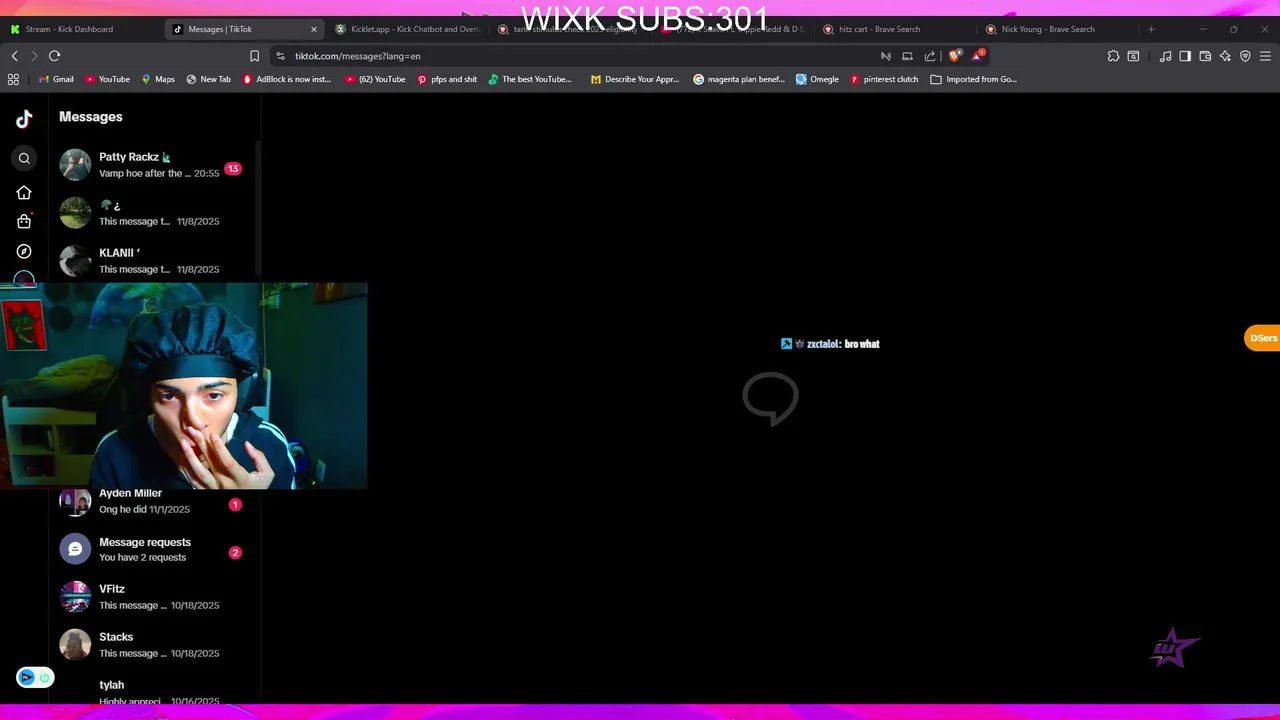
Task: Open the Stacks conversation
Action: click(152, 645)
